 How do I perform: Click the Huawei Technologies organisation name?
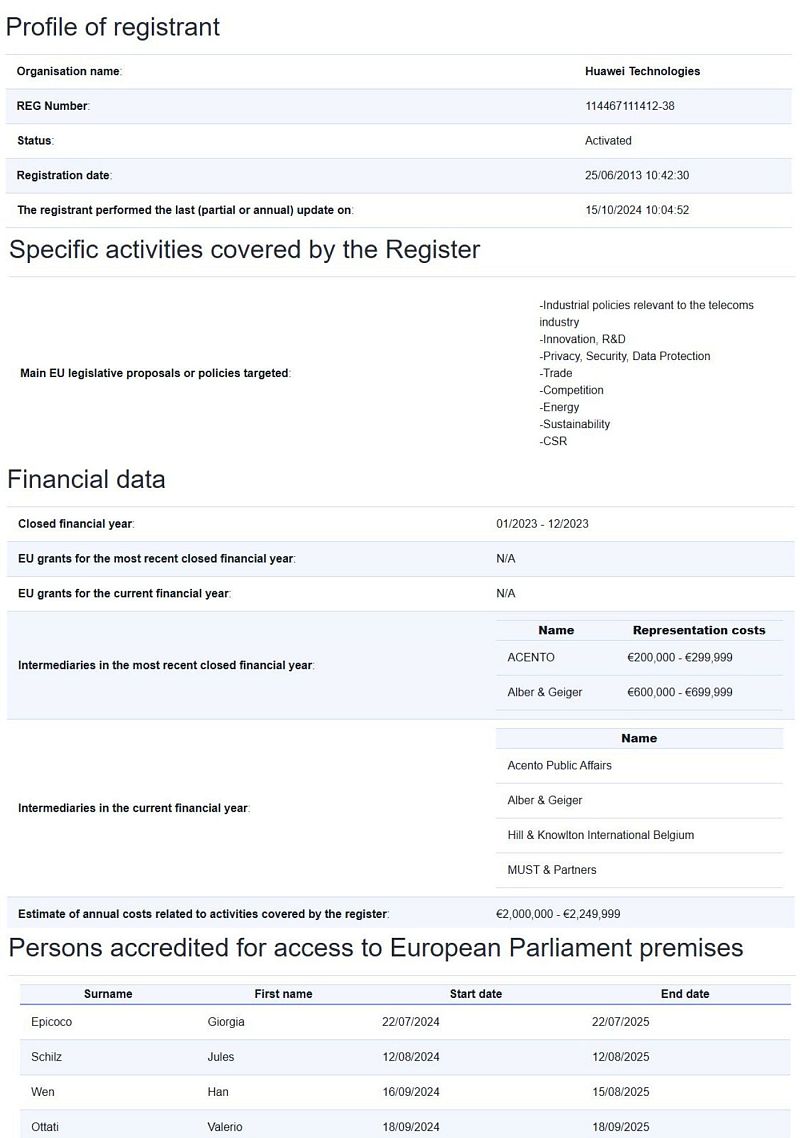tap(642, 72)
